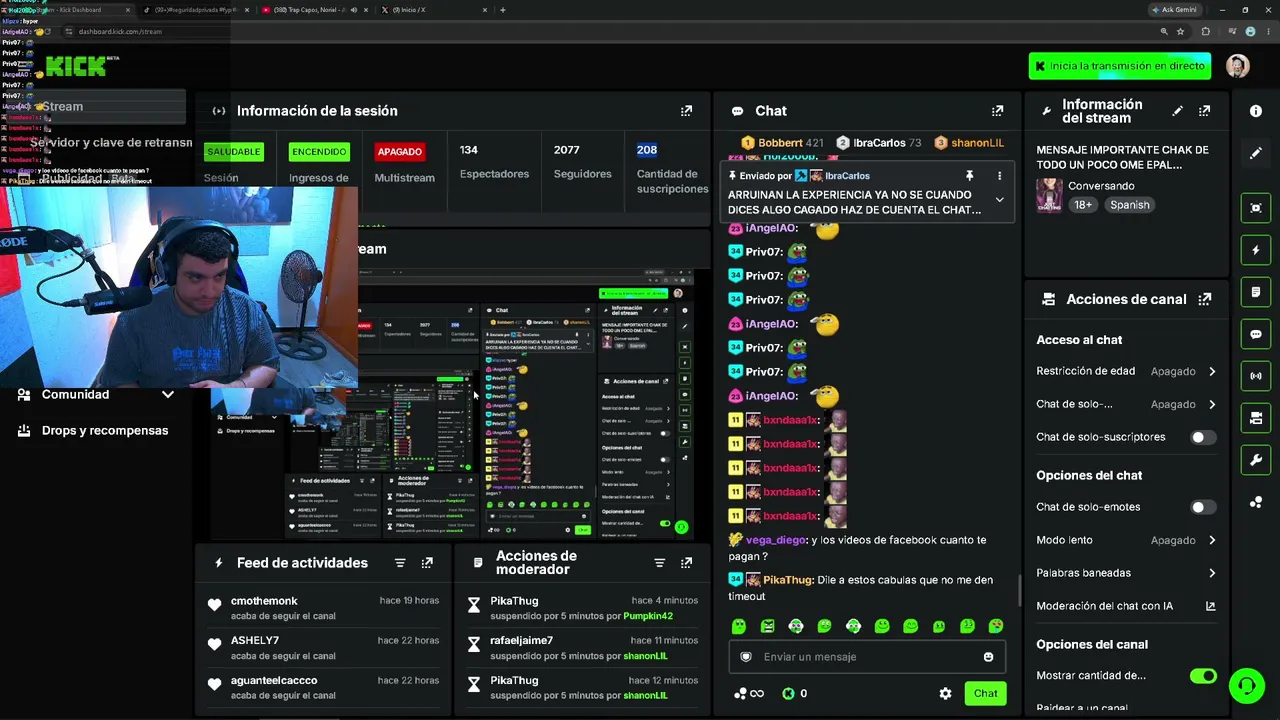Pop out the Acciones de canal panel

click(1204, 299)
